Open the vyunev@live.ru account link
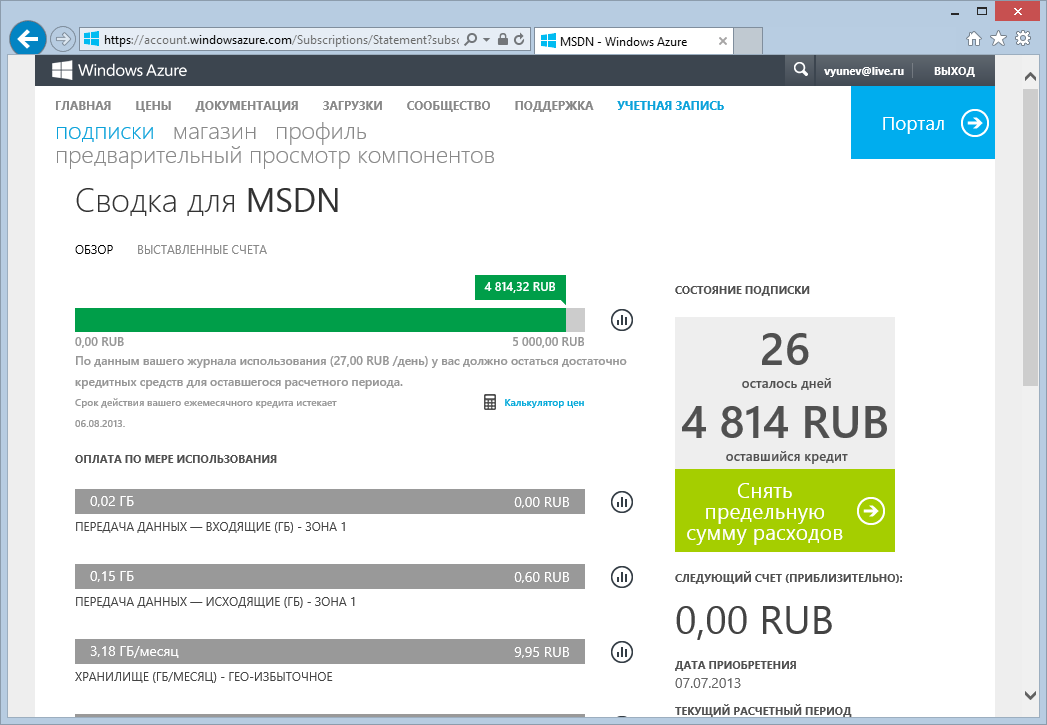The width and height of the screenshot is (1047, 725). (863, 71)
